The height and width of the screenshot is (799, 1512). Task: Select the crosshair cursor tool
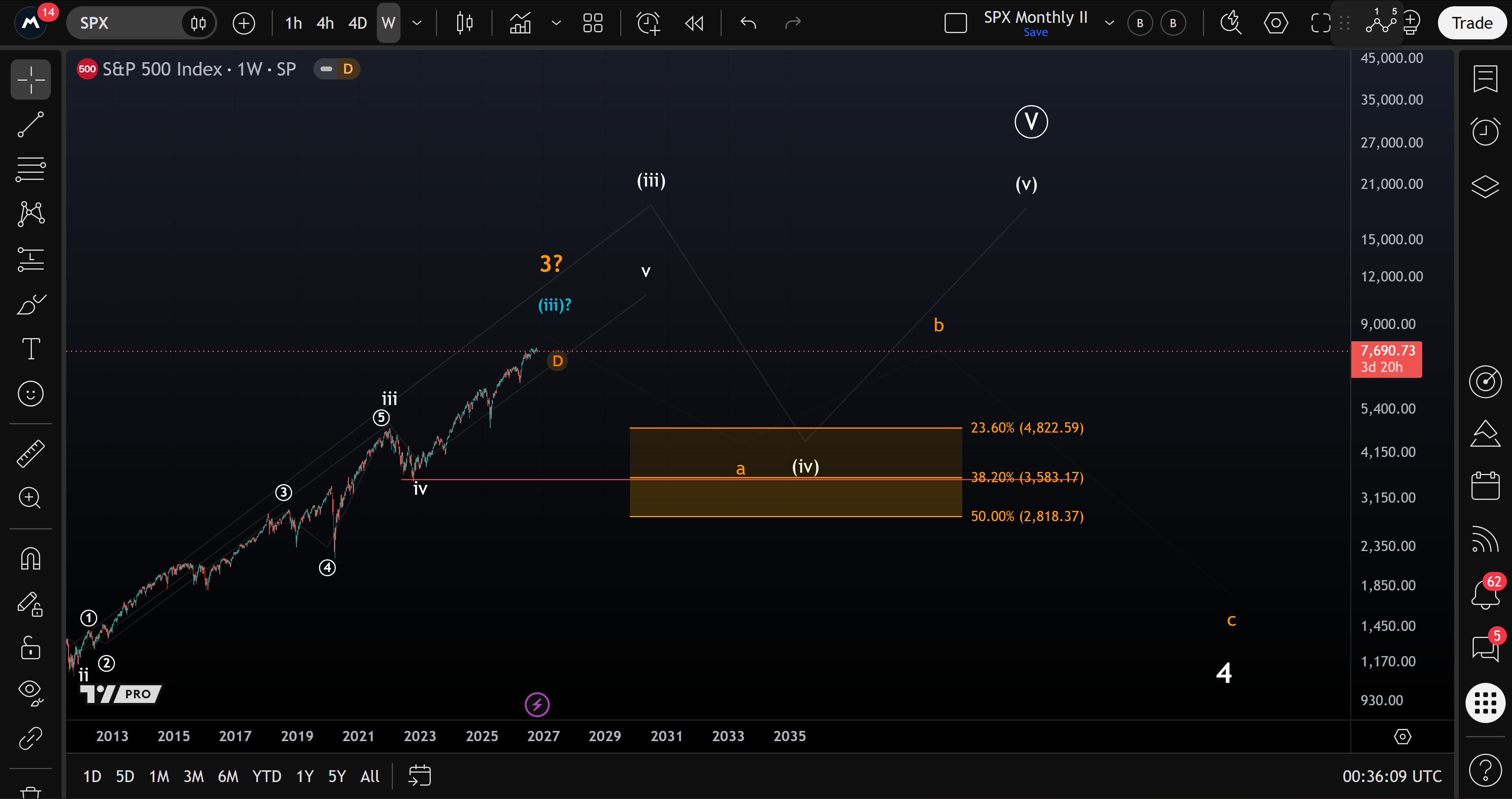pyautogui.click(x=31, y=79)
